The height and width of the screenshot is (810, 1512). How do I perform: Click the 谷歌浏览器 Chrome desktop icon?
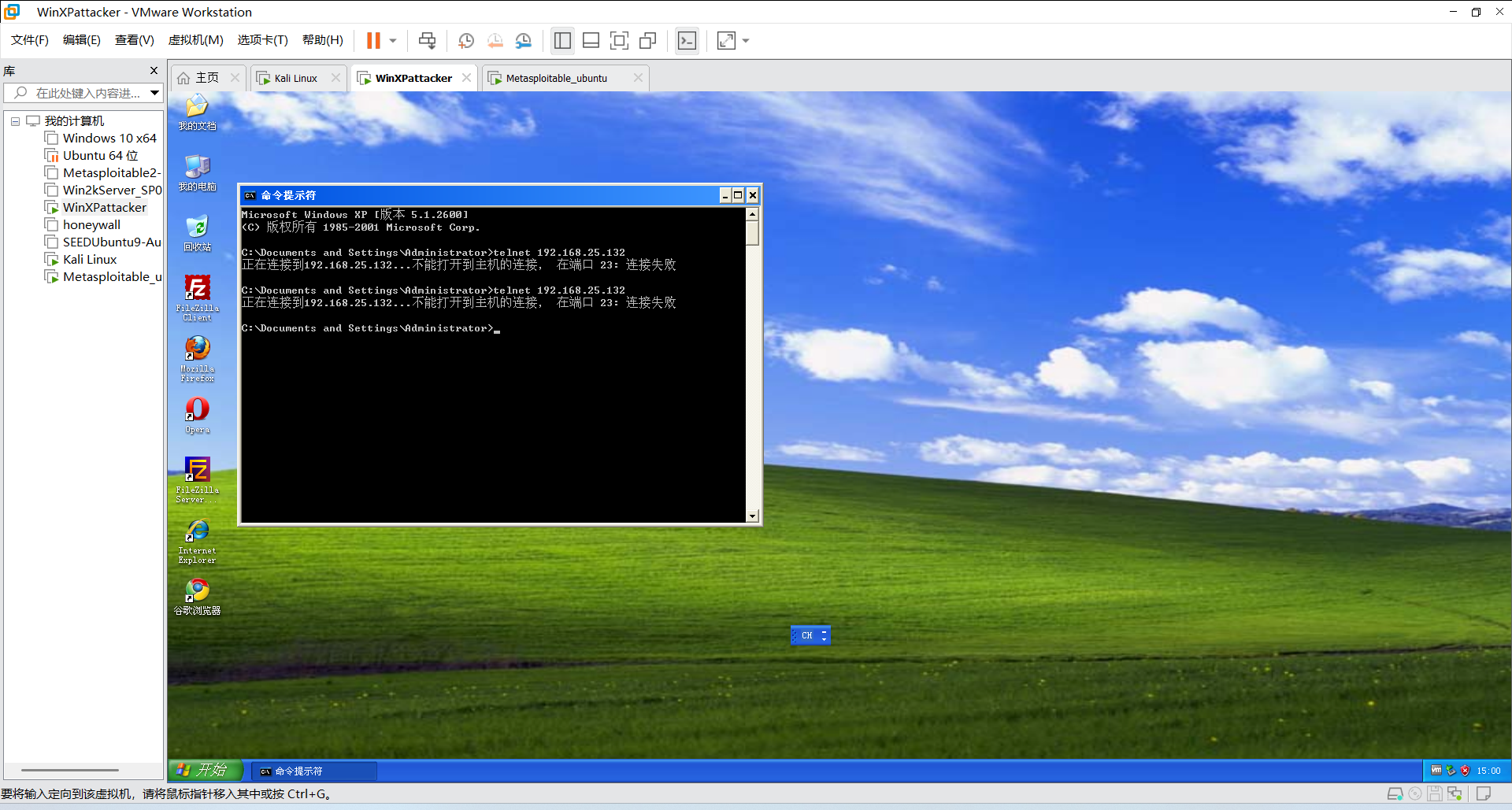(197, 597)
